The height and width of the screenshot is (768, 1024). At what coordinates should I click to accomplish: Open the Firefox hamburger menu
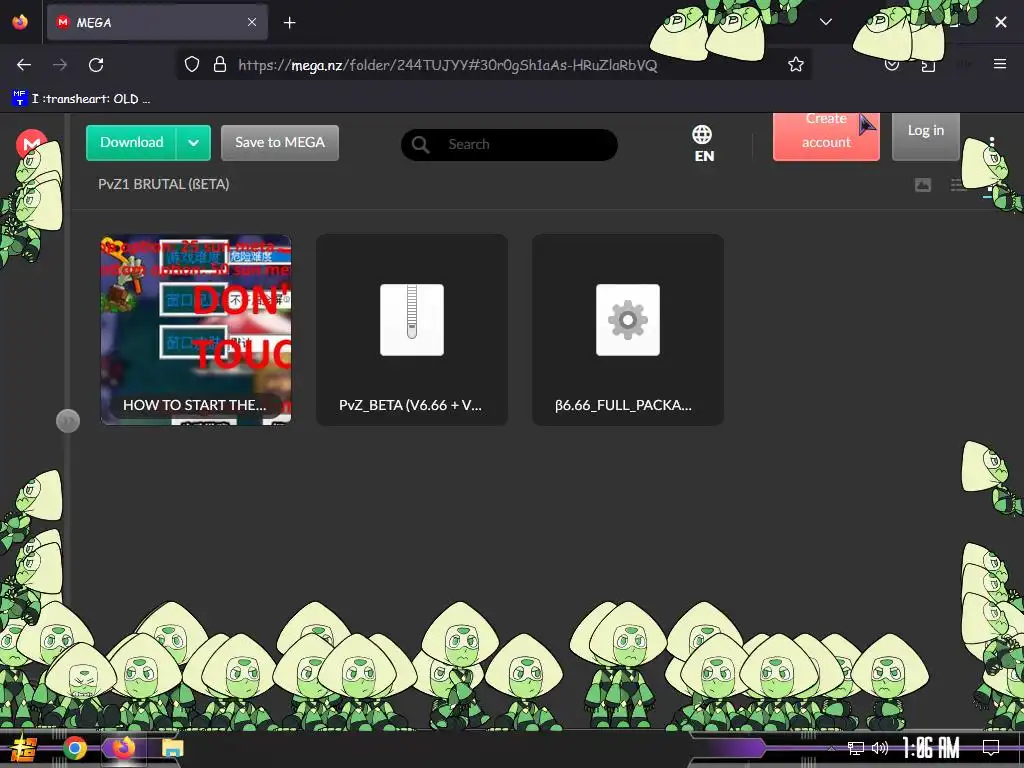click(x=999, y=64)
